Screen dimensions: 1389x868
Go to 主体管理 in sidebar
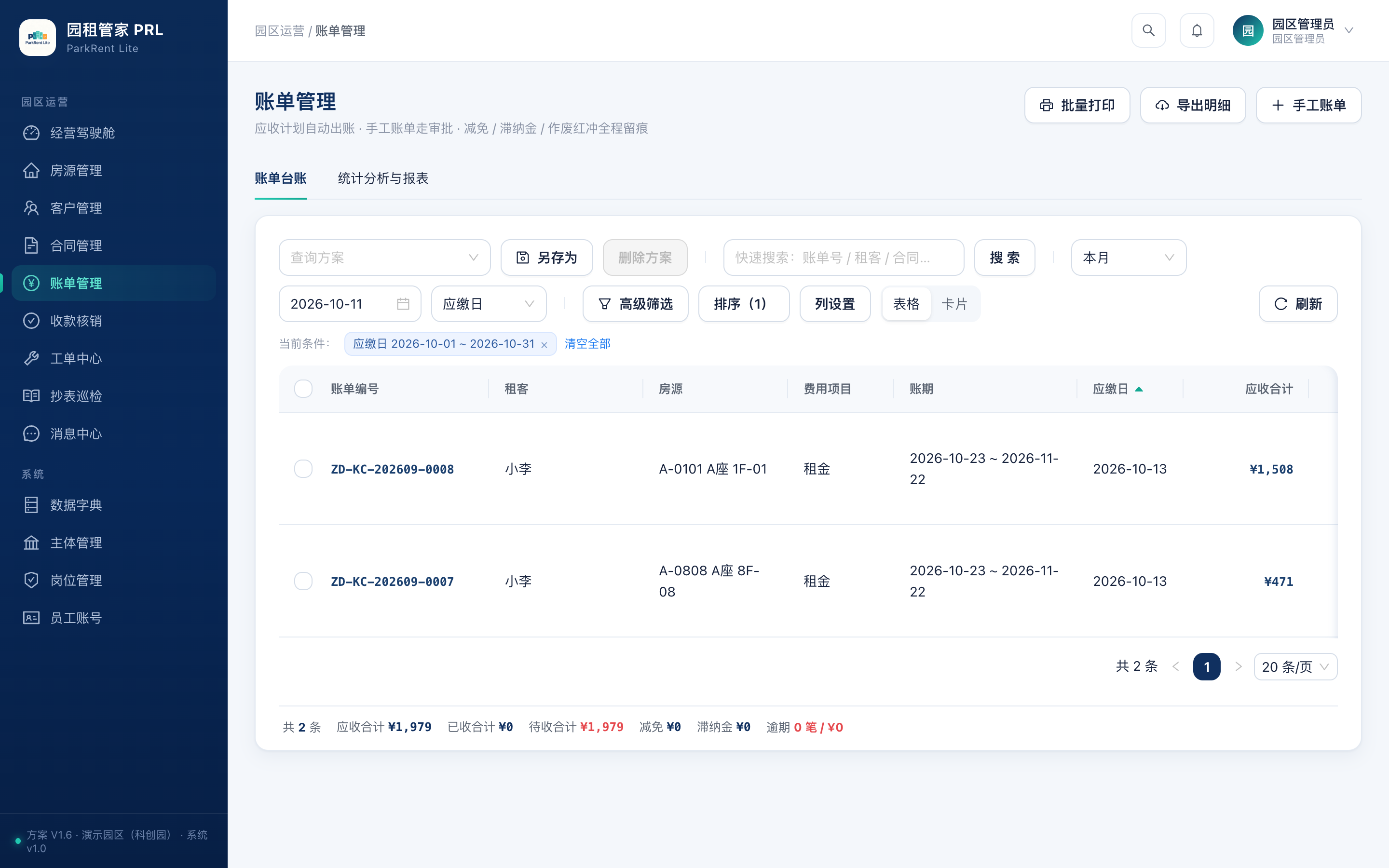point(114,542)
